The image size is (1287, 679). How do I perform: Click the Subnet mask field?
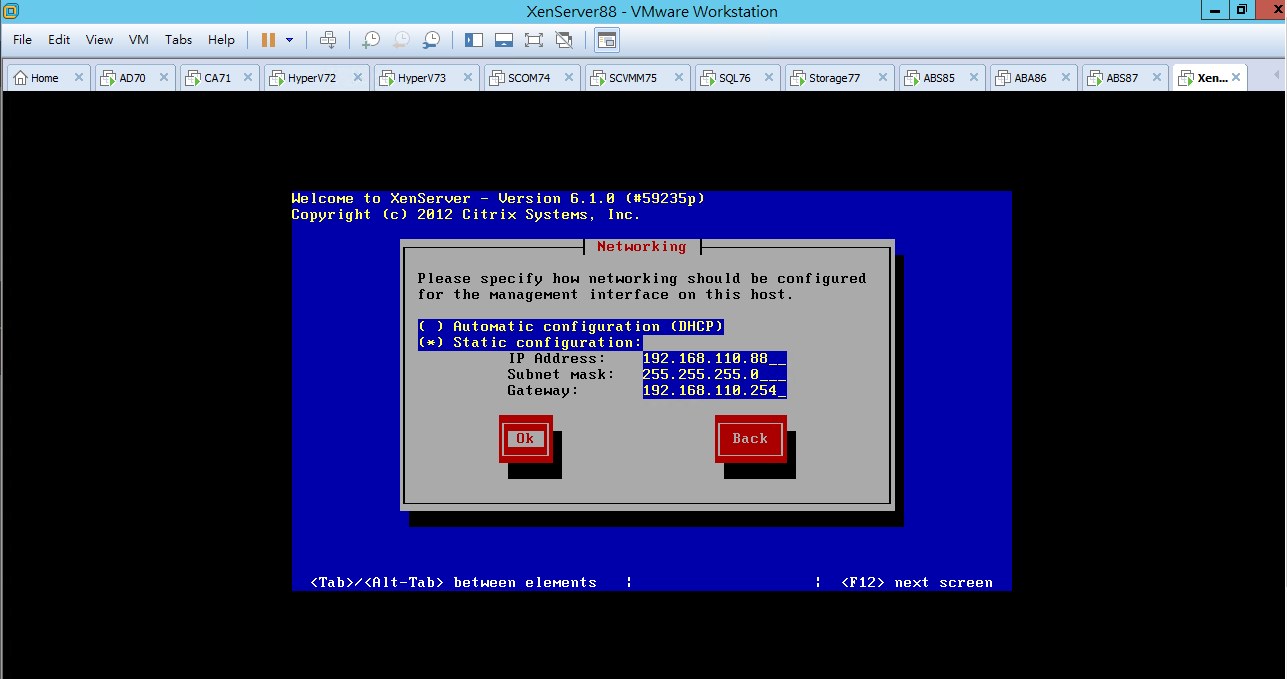pos(714,374)
